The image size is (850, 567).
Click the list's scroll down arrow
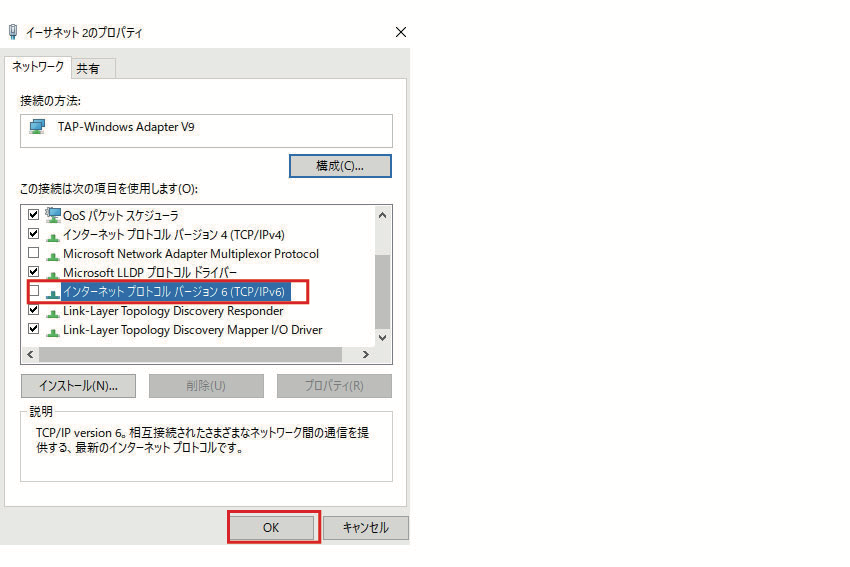tap(382, 338)
